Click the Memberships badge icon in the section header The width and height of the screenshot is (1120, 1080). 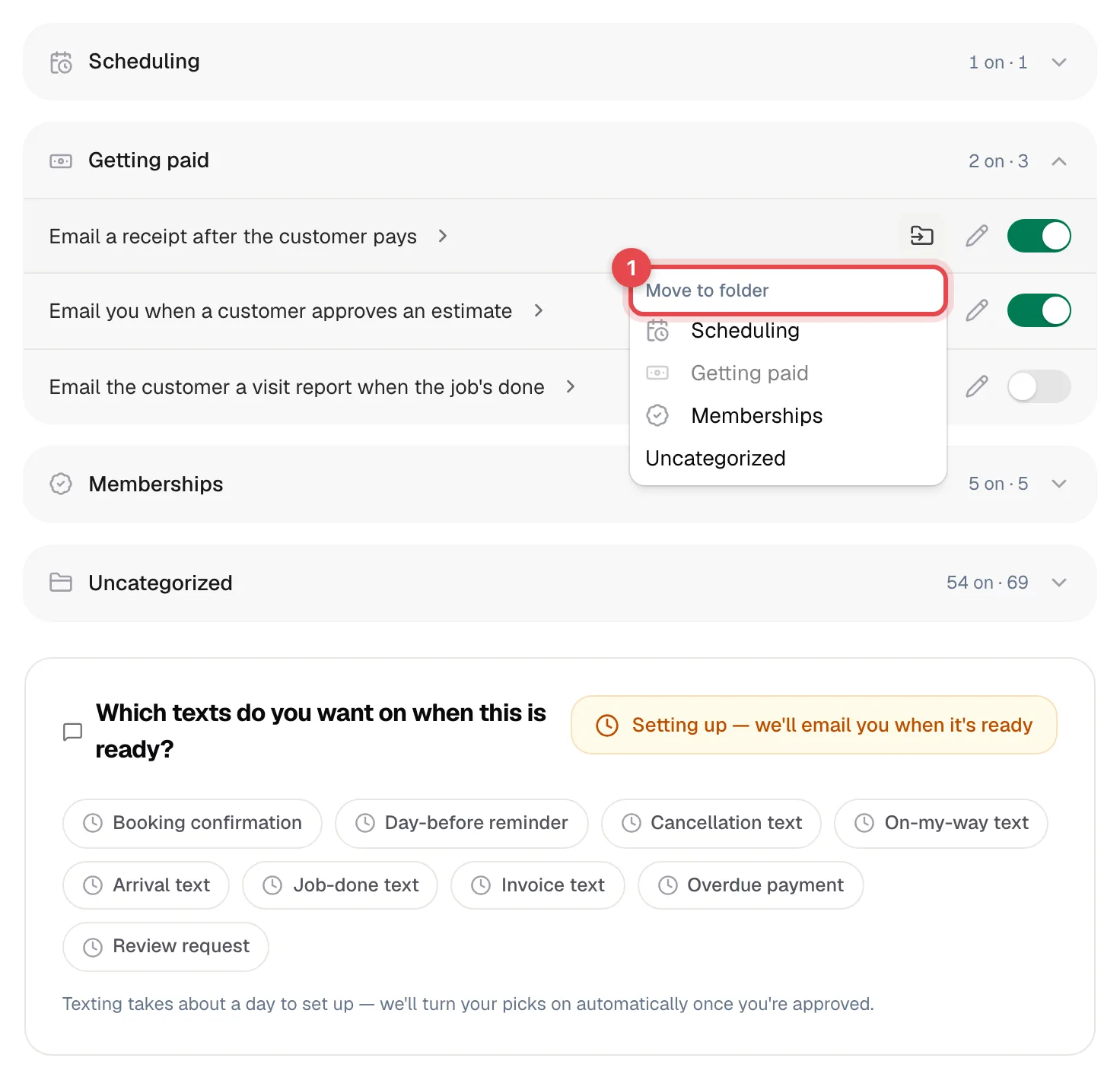[61, 484]
